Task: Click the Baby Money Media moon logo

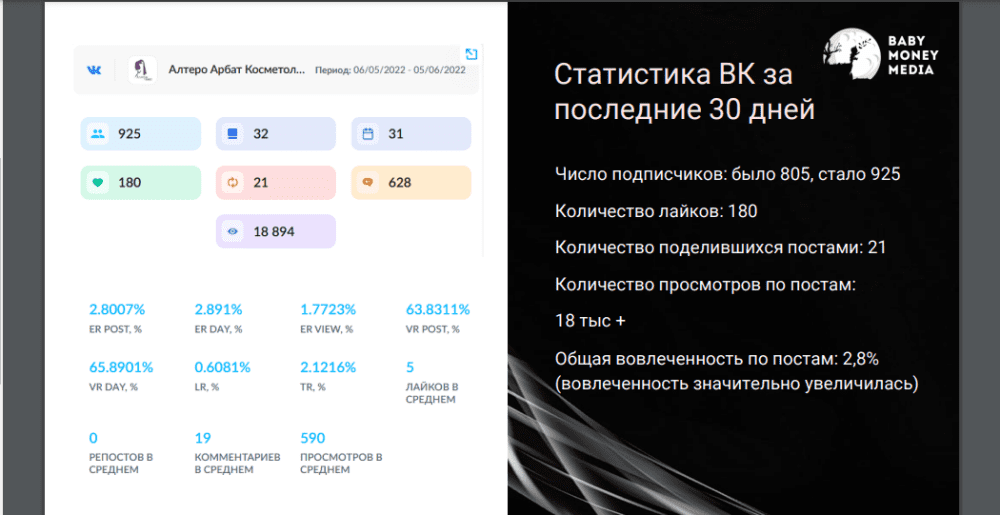Action: 851,54
